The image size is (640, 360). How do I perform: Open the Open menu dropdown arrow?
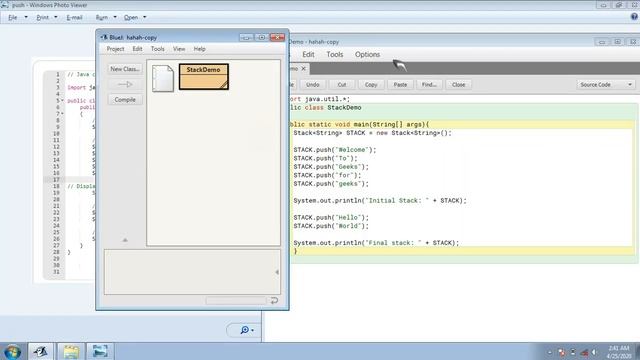pyautogui.click(x=144, y=17)
